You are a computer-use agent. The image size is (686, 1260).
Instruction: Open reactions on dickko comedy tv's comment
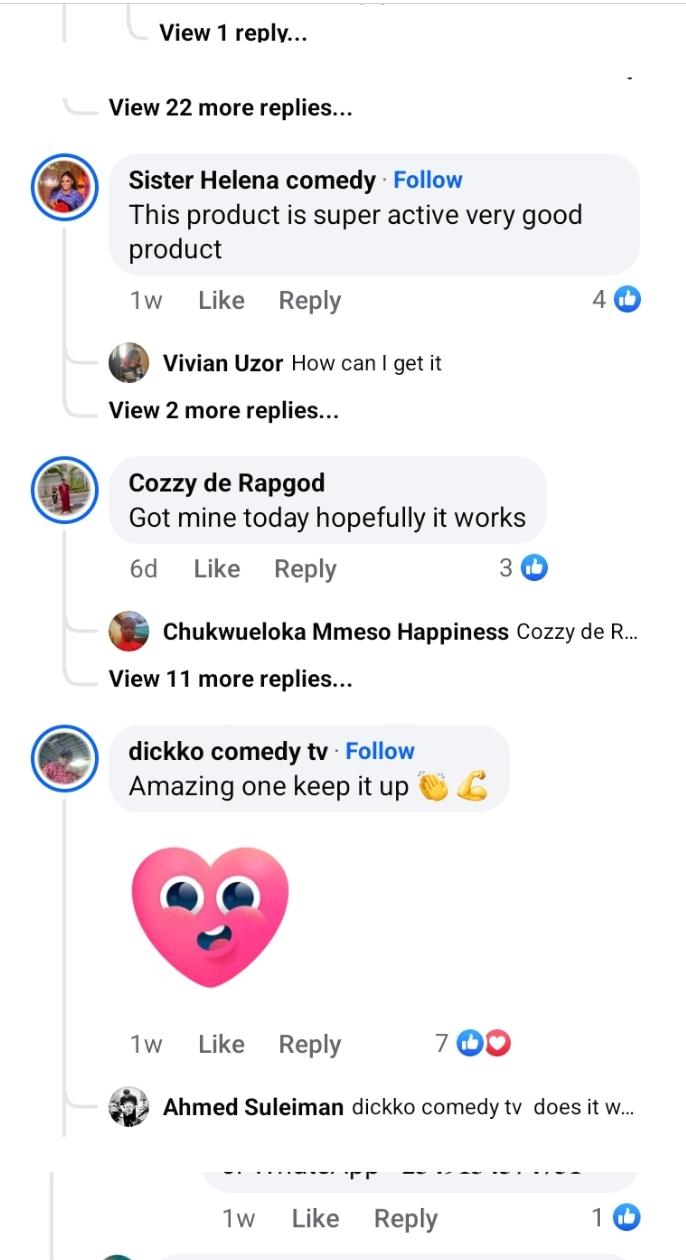pyautogui.click(x=483, y=1043)
